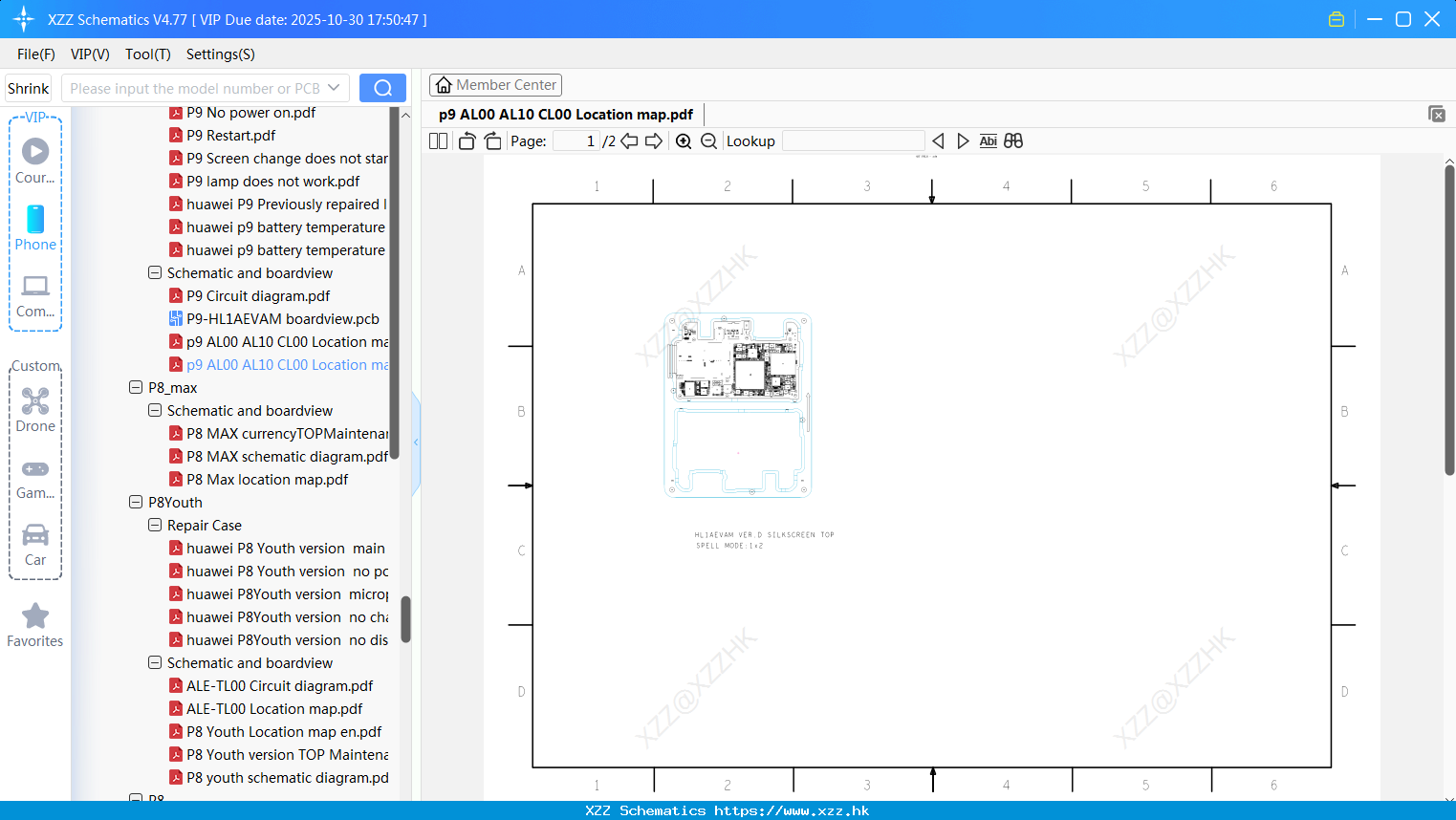Find next lookup result triangle

coord(963,141)
